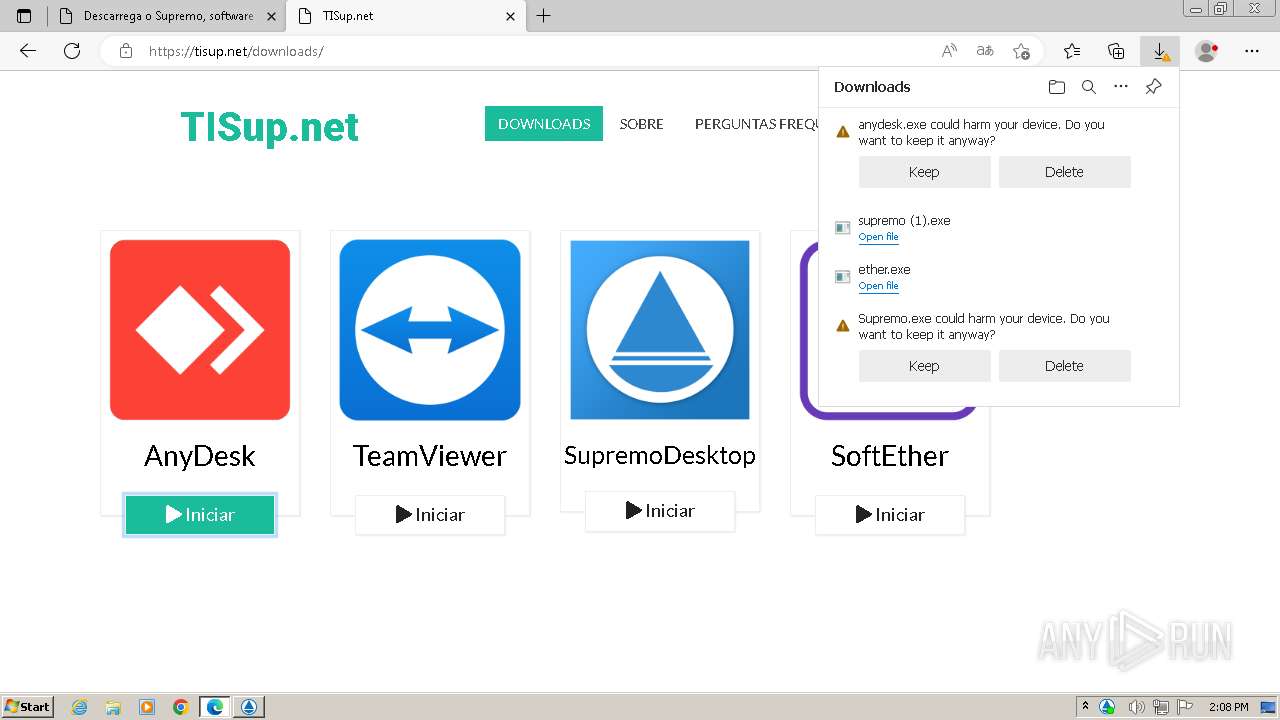1280x720 pixels.
Task: Click the SupremoDesktop logo image
Action: tap(660, 330)
